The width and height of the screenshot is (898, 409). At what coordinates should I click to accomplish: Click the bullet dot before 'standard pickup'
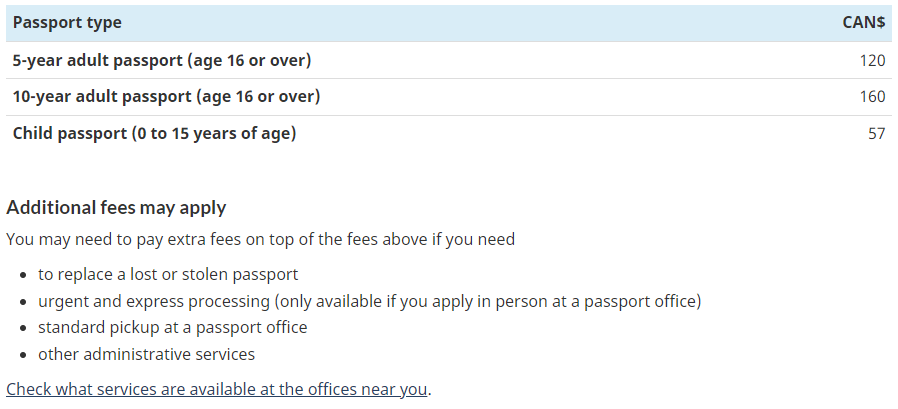coord(23,329)
